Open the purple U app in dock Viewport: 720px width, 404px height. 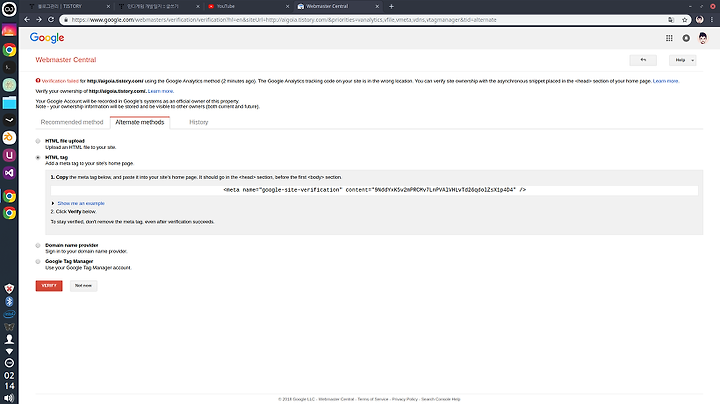[9, 155]
